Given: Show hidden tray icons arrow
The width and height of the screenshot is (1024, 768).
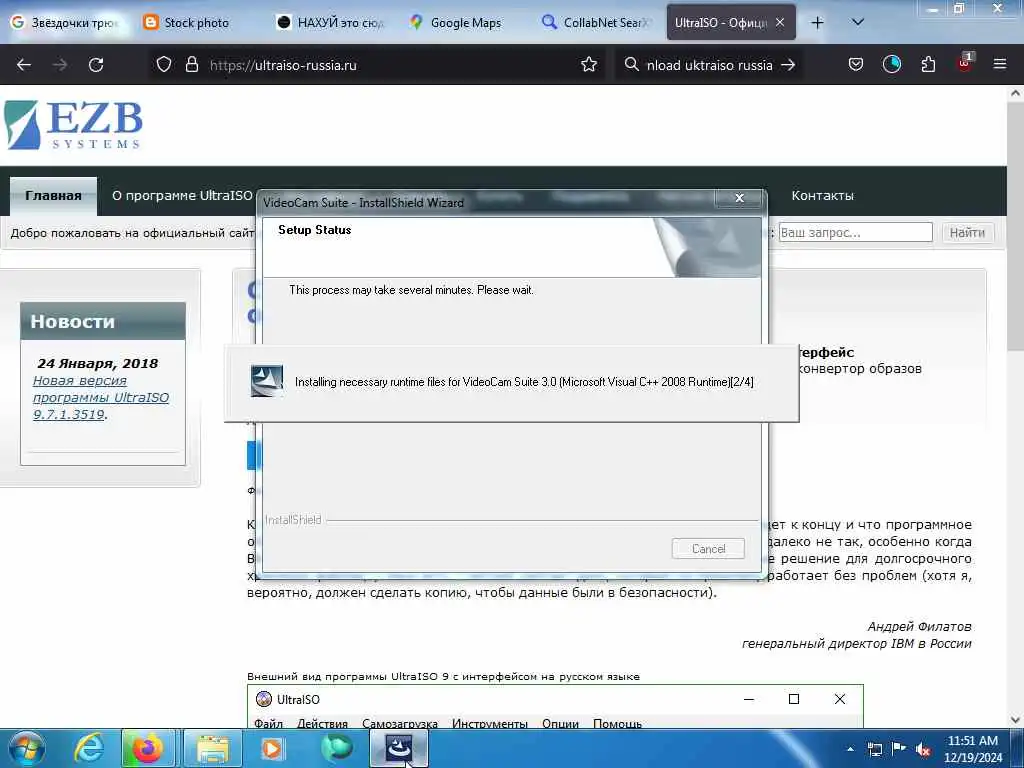Looking at the screenshot, I should 850,749.
